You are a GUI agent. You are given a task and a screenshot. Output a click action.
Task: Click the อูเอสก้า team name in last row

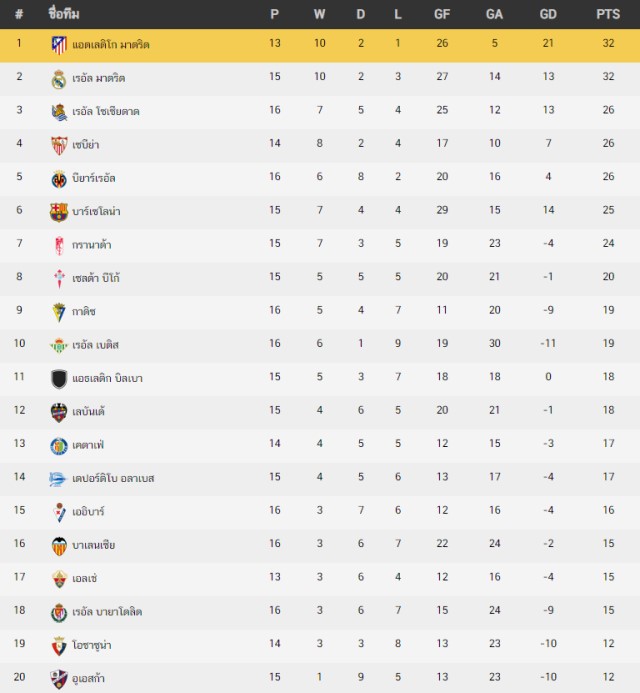click(x=88, y=678)
